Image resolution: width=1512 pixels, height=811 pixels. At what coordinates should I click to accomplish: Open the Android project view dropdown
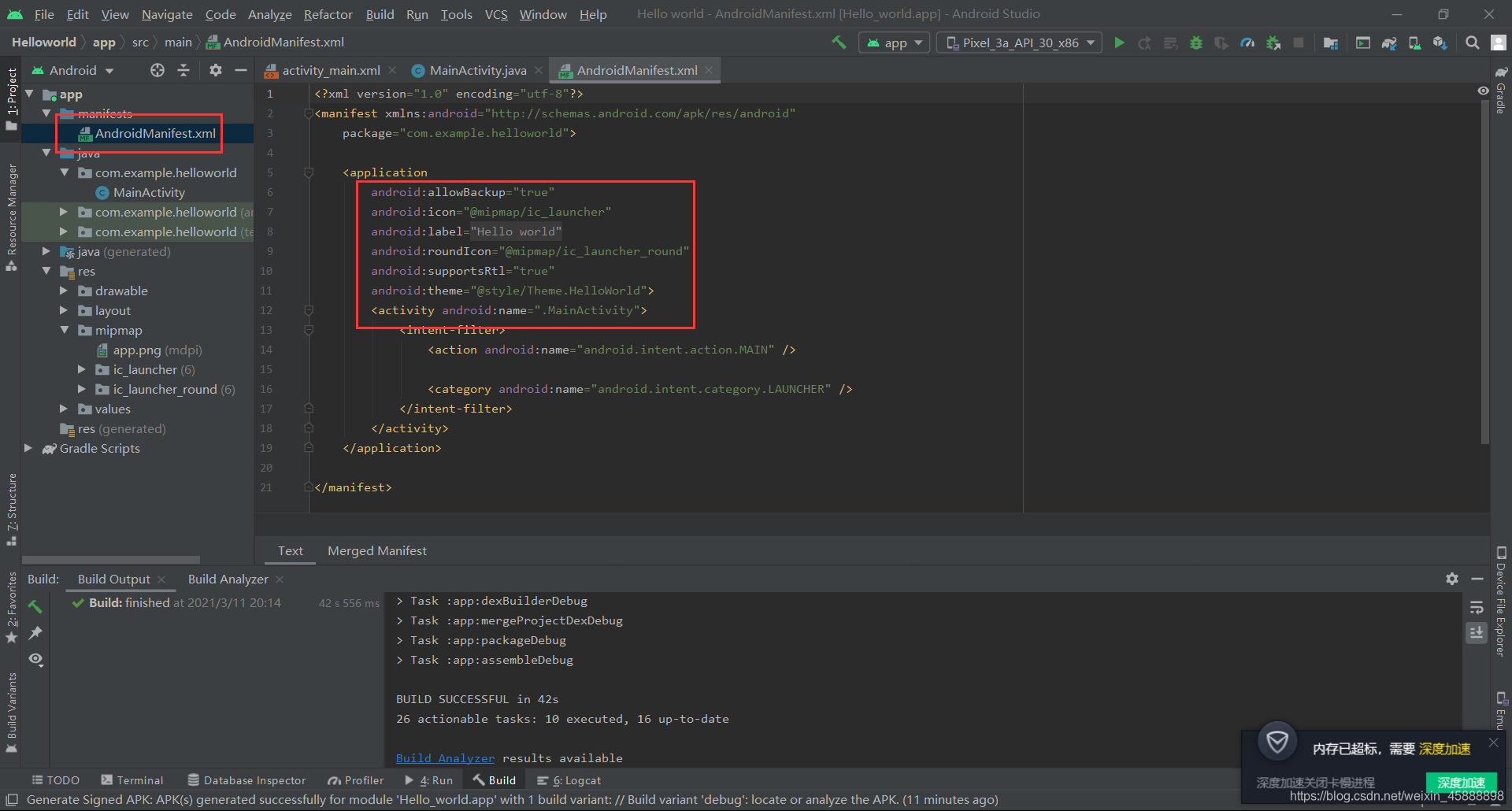(73, 70)
